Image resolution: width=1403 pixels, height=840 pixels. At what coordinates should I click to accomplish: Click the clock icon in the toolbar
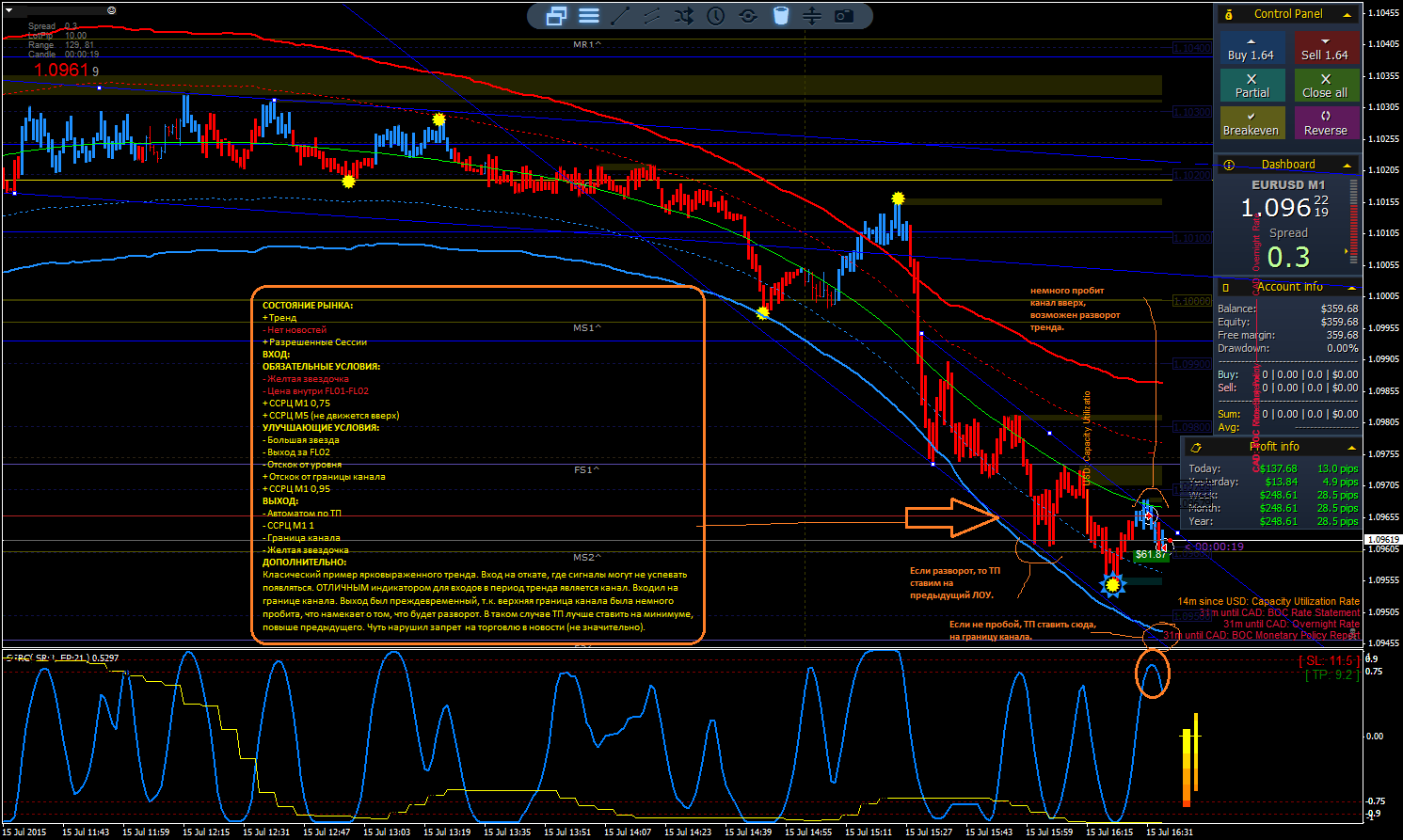pos(716,16)
